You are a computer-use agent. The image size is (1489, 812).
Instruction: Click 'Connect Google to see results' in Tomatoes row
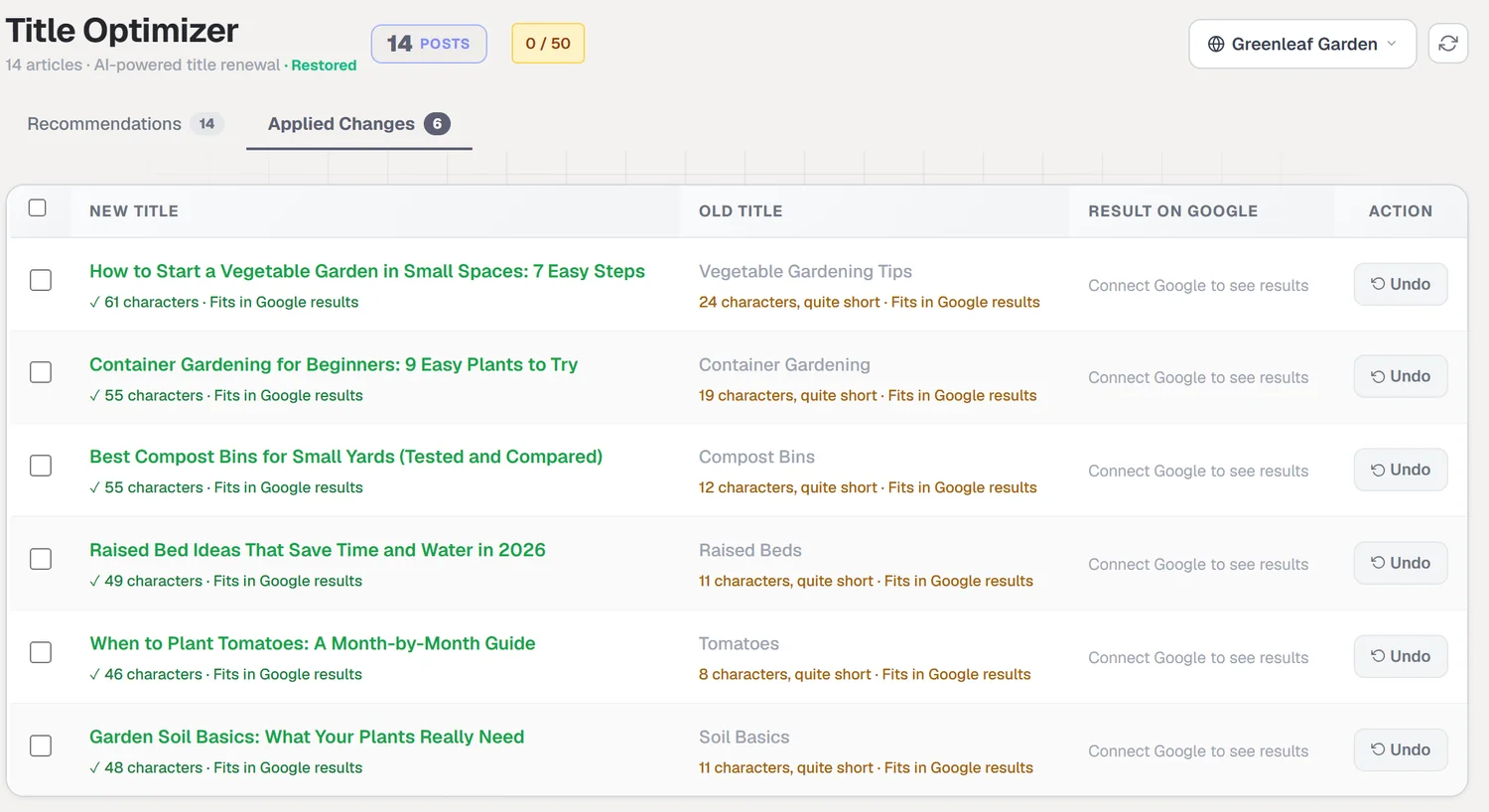(x=1198, y=657)
